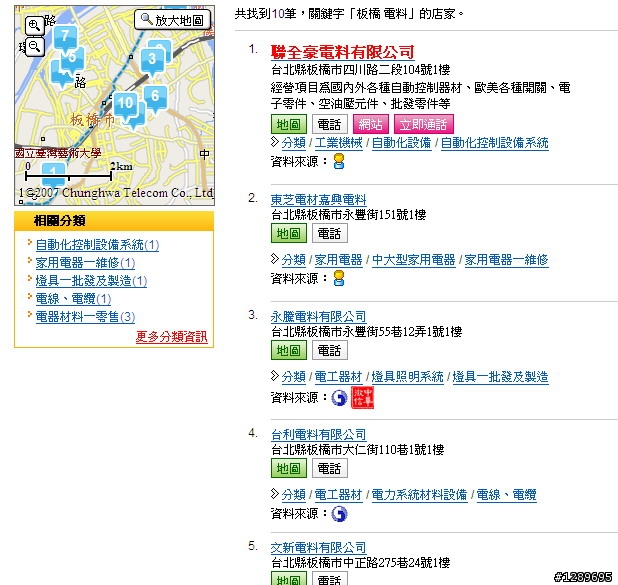Click 立即通話 instant call button

point(424,125)
